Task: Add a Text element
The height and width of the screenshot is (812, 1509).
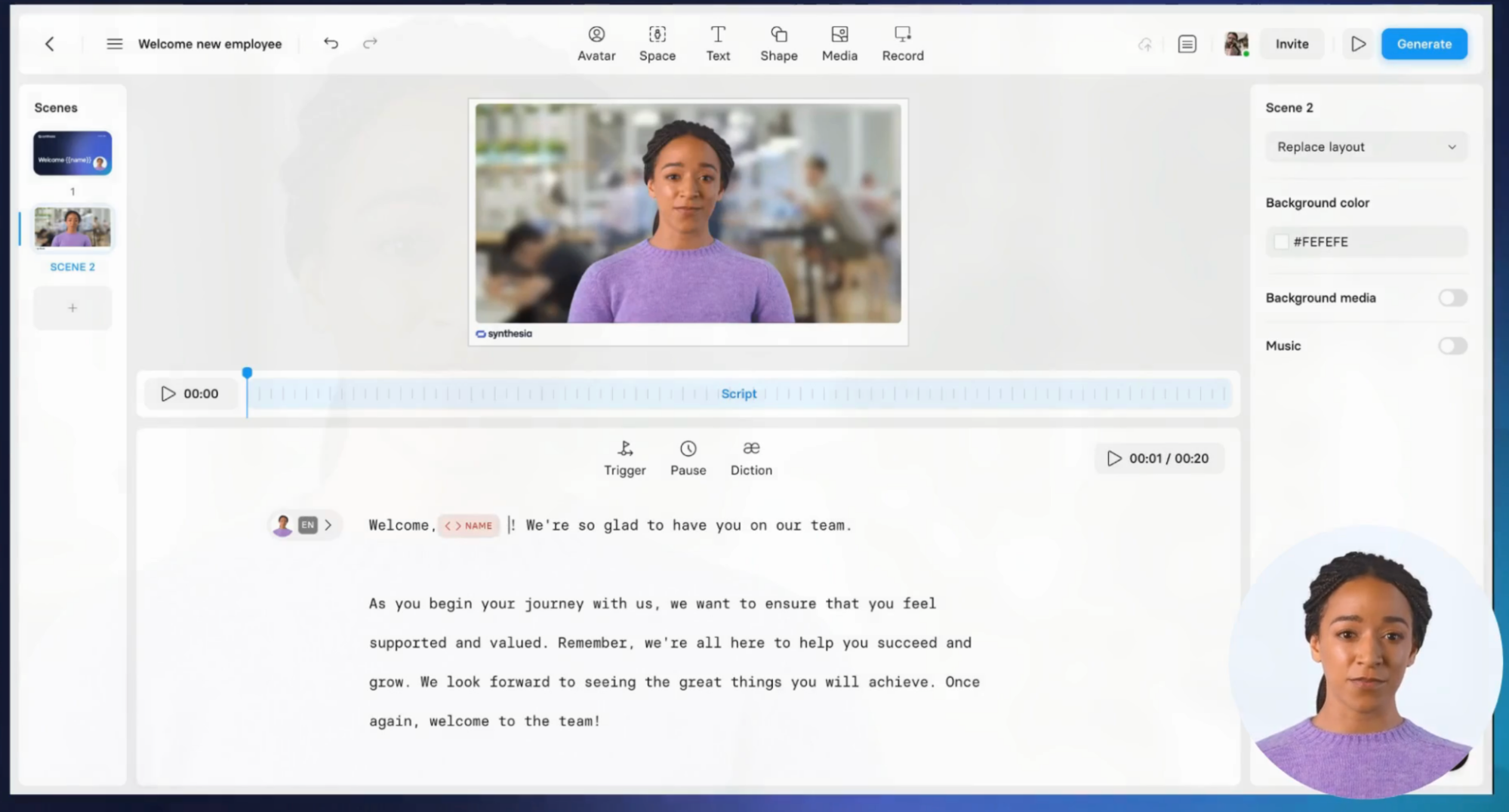Action: click(717, 44)
